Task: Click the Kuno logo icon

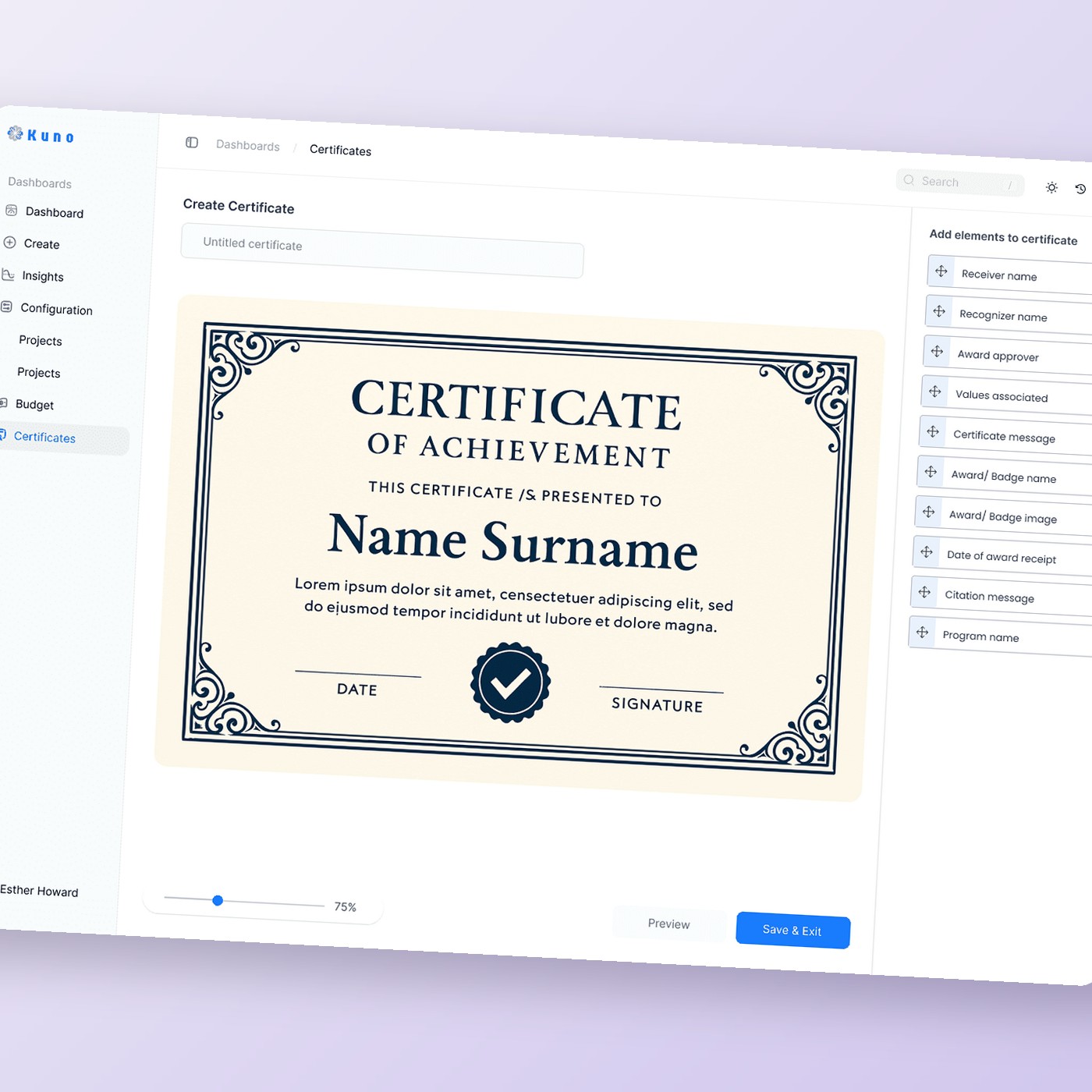Action: tap(15, 133)
